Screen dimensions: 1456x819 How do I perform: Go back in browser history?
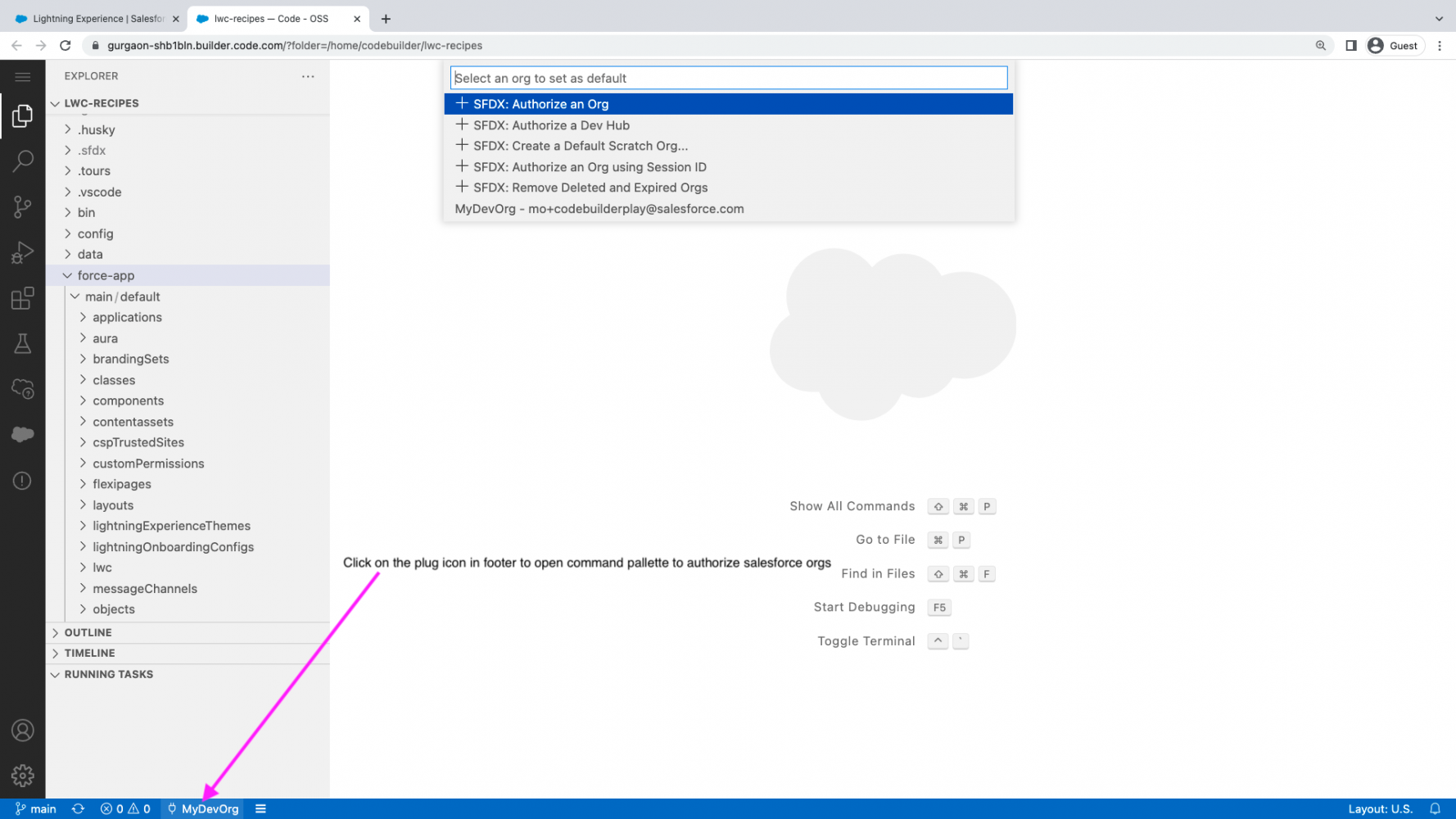[16, 46]
